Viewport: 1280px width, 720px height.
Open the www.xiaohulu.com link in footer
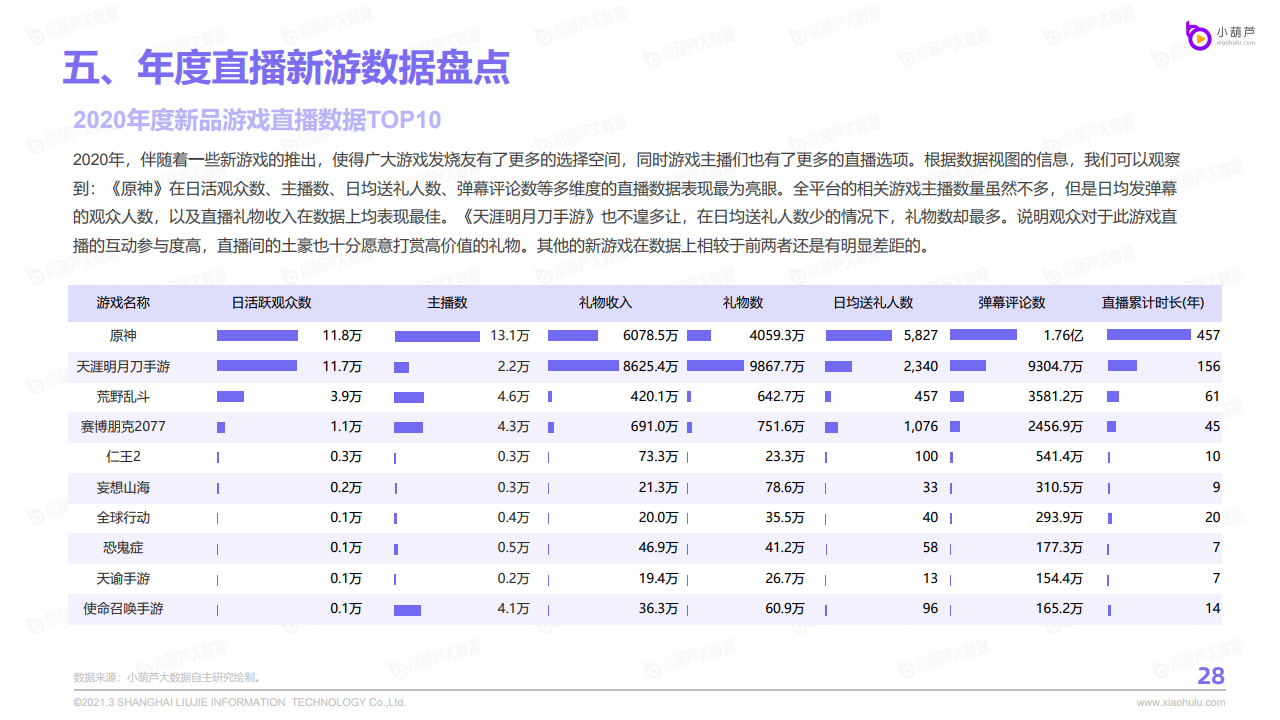(1180, 703)
